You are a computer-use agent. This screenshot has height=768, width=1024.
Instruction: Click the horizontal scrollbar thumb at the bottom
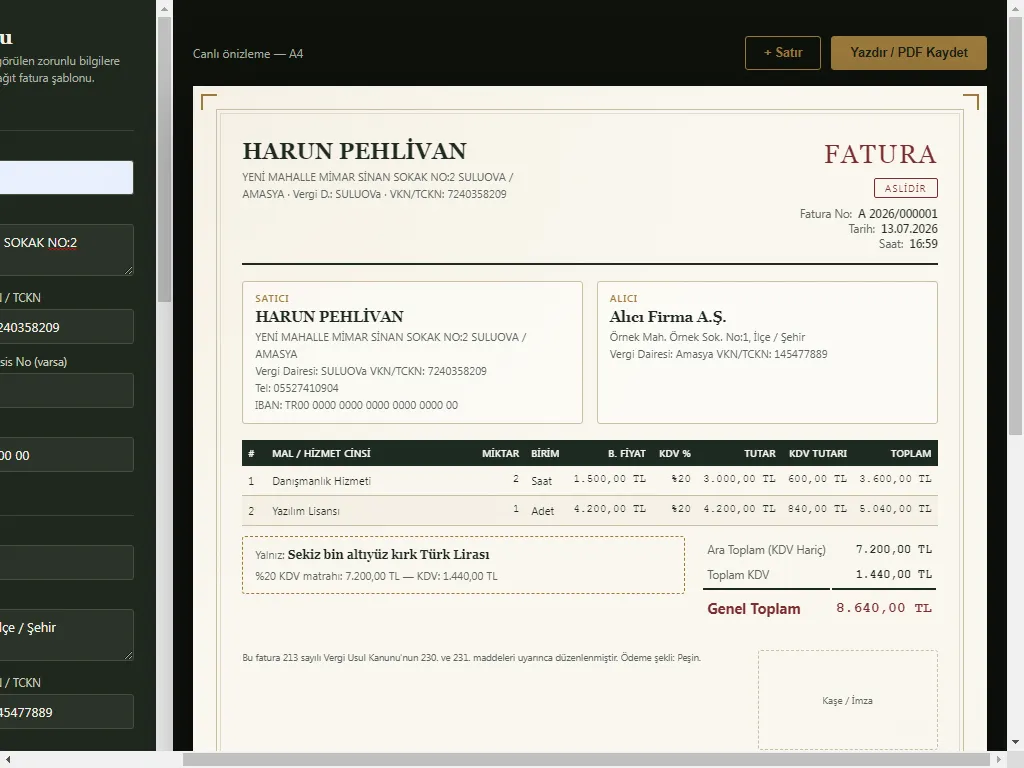[586, 760]
